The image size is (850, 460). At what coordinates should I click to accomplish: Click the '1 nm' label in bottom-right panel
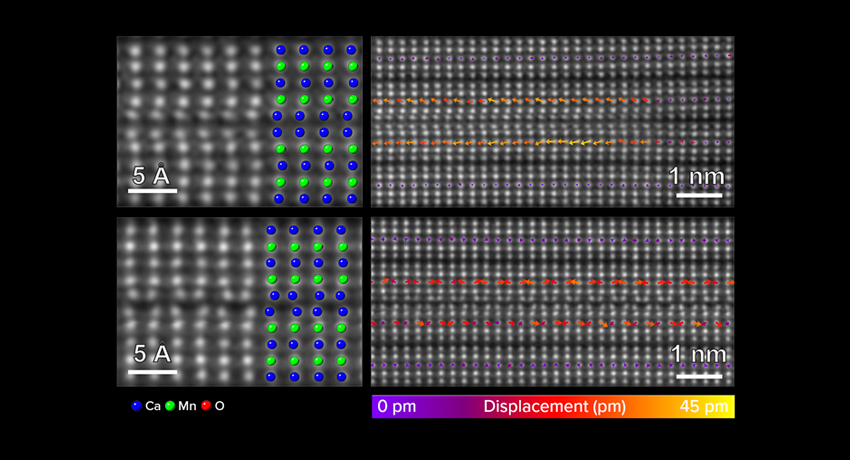[698, 354]
